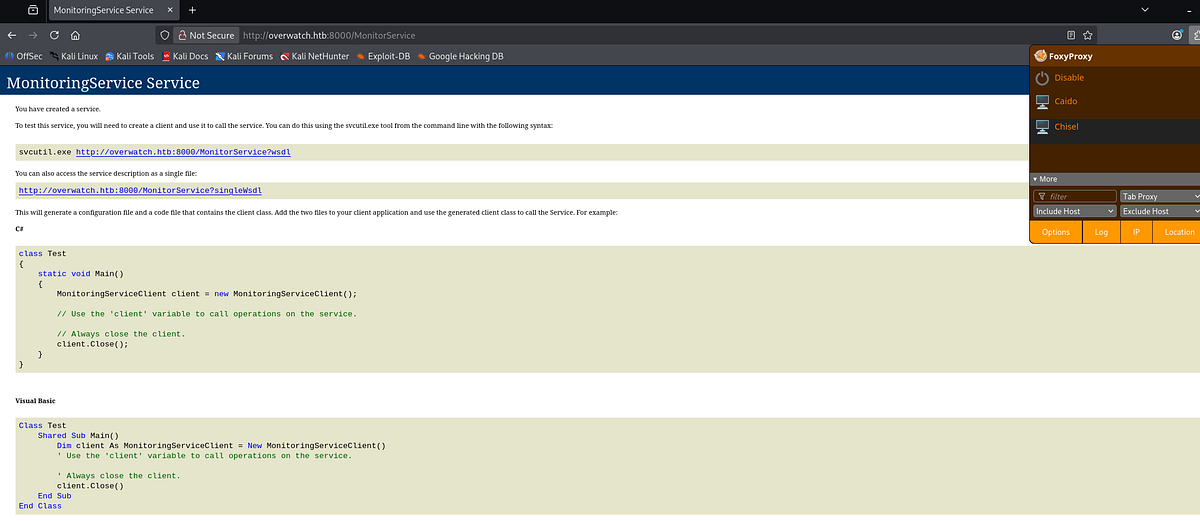Open the Kali Tools bookmark

pyautogui.click(x=129, y=56)
